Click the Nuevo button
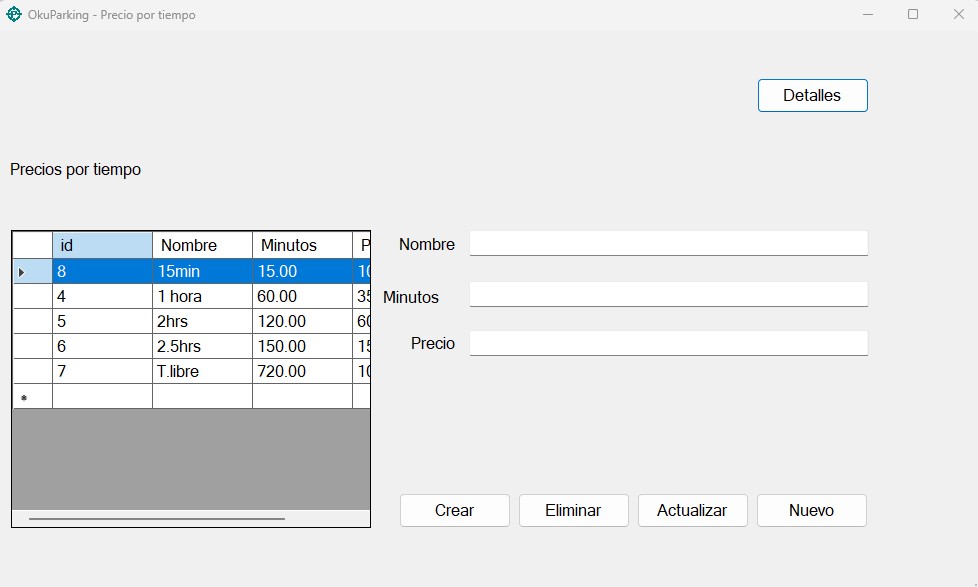This screenshot has width=978, height=587. (811, 510)
